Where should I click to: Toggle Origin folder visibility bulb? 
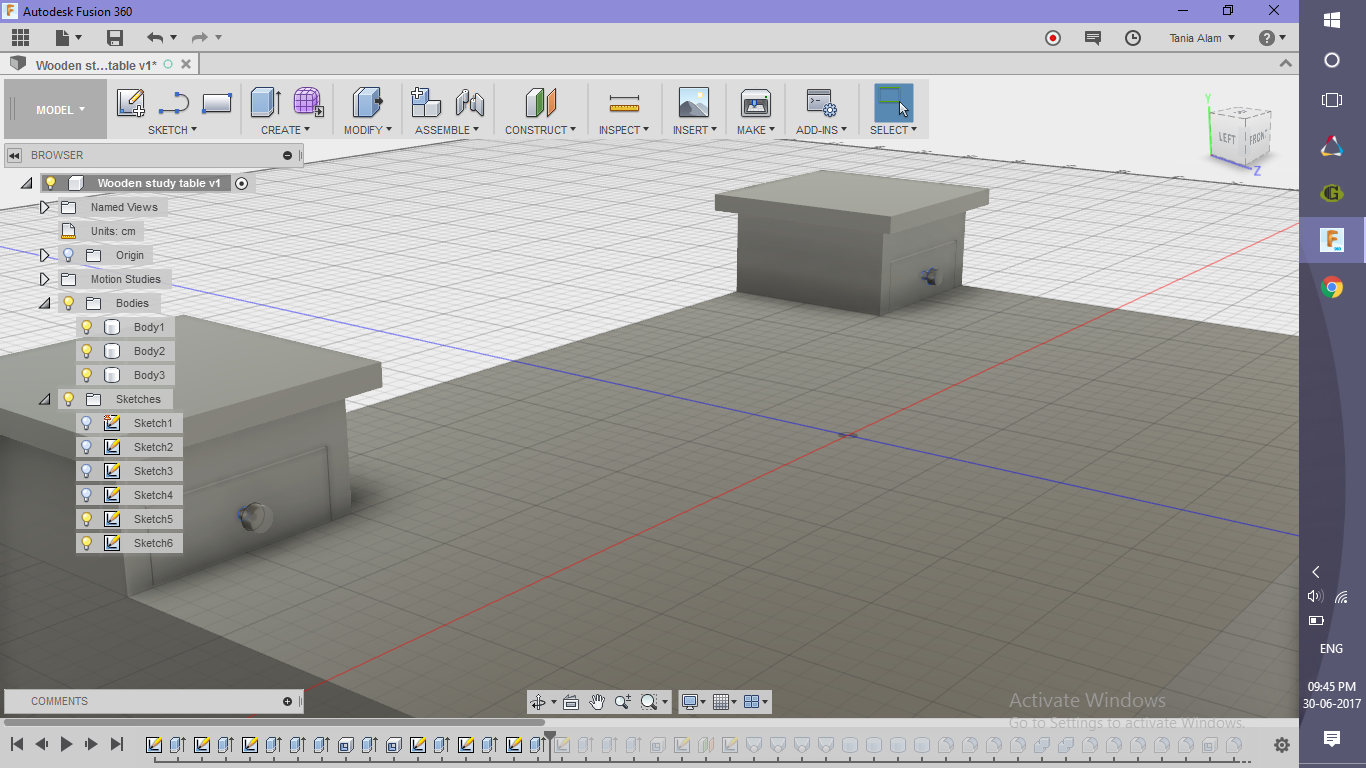coord(68,255)
